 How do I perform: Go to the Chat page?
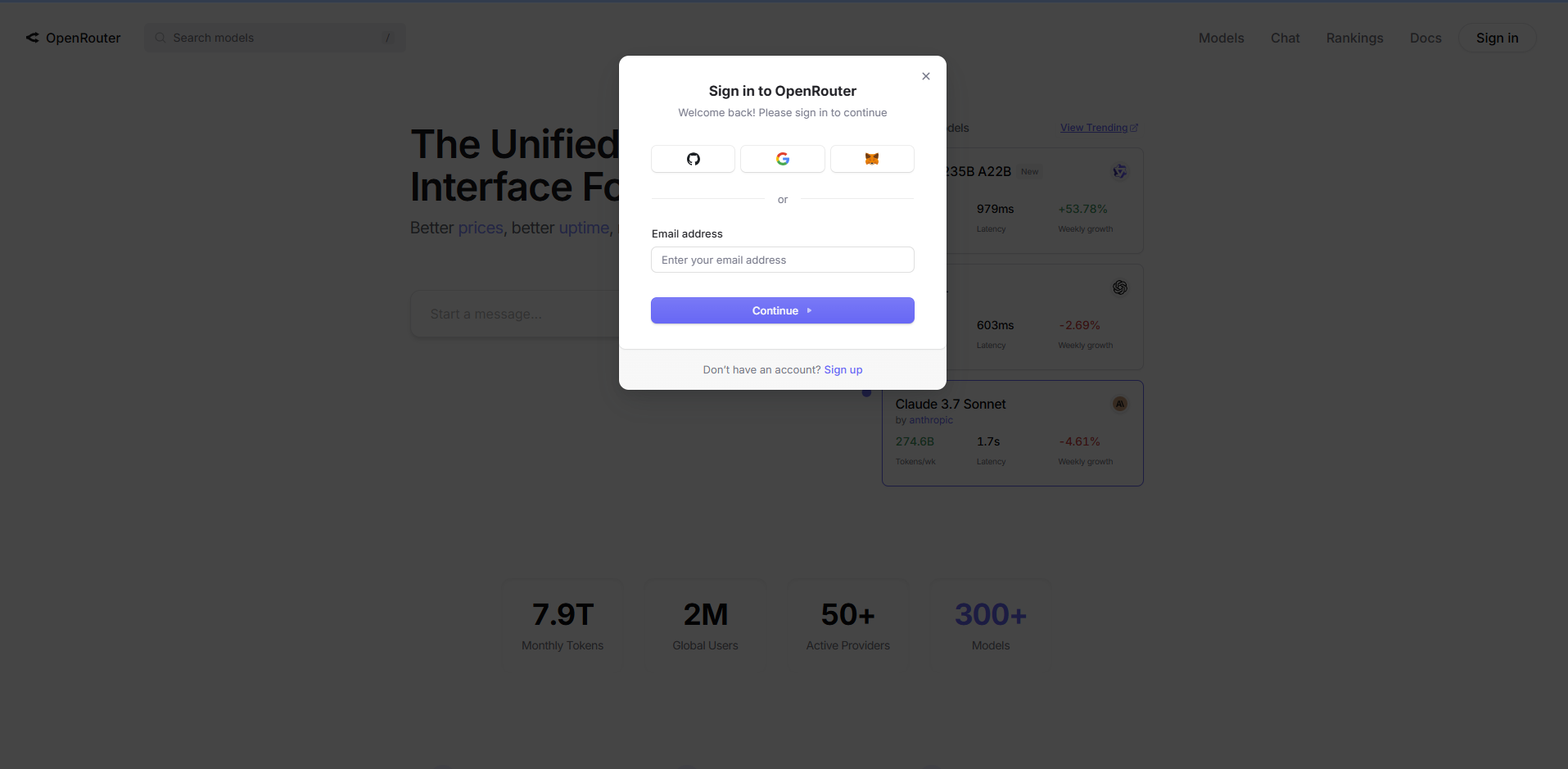pos(1285,38)
